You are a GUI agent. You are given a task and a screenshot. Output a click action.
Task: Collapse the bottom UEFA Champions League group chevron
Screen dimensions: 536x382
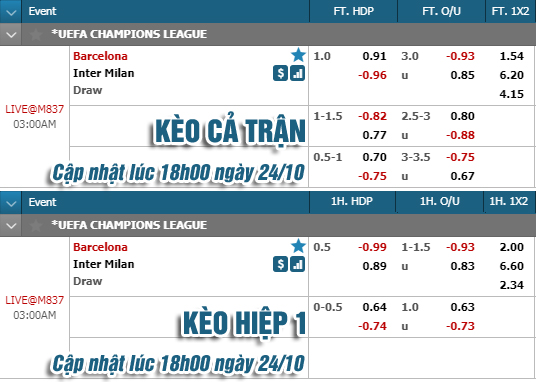(x=11, y=225)
